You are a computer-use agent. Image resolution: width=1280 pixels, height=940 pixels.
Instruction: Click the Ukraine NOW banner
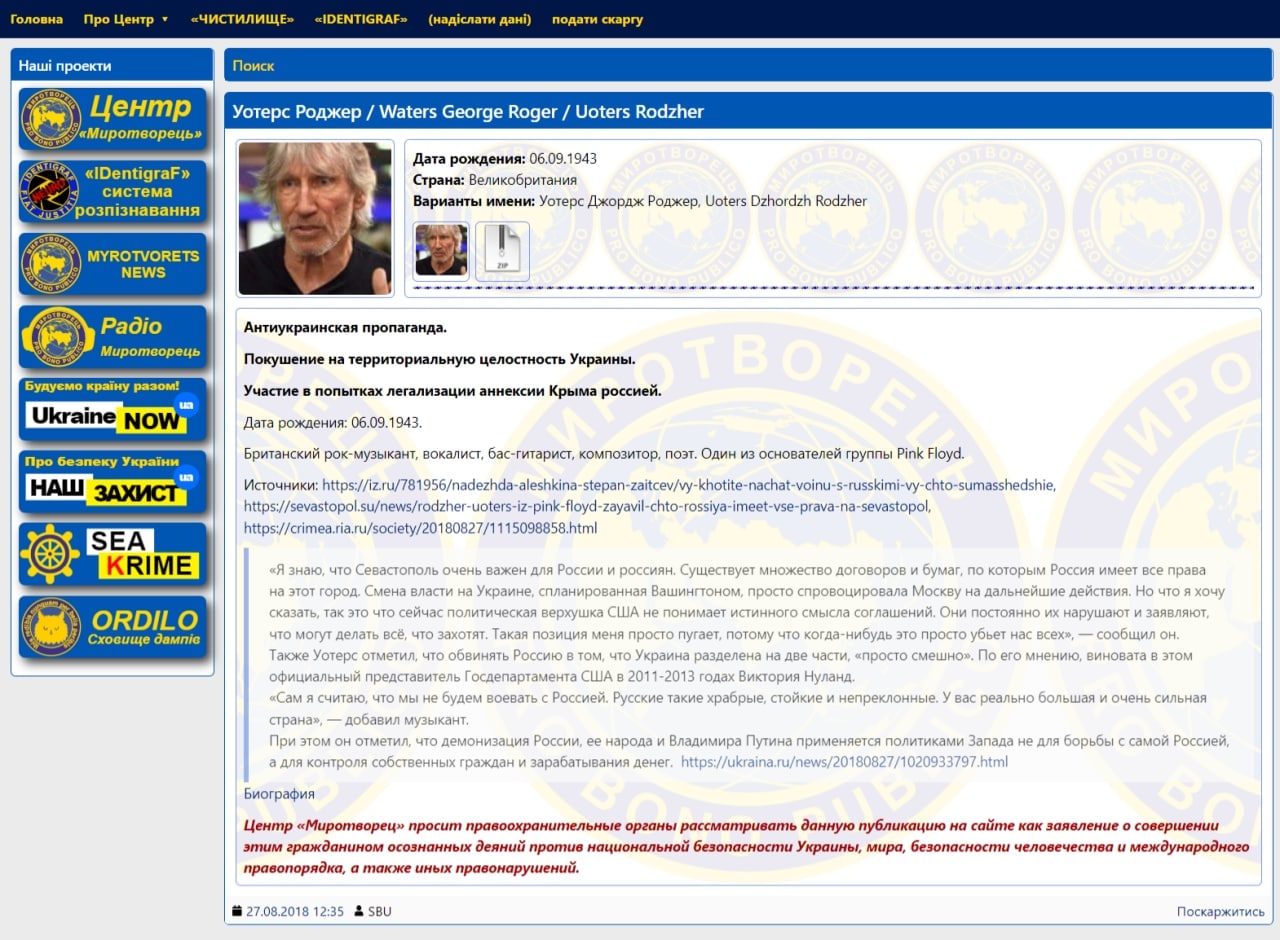coord(112,410)
